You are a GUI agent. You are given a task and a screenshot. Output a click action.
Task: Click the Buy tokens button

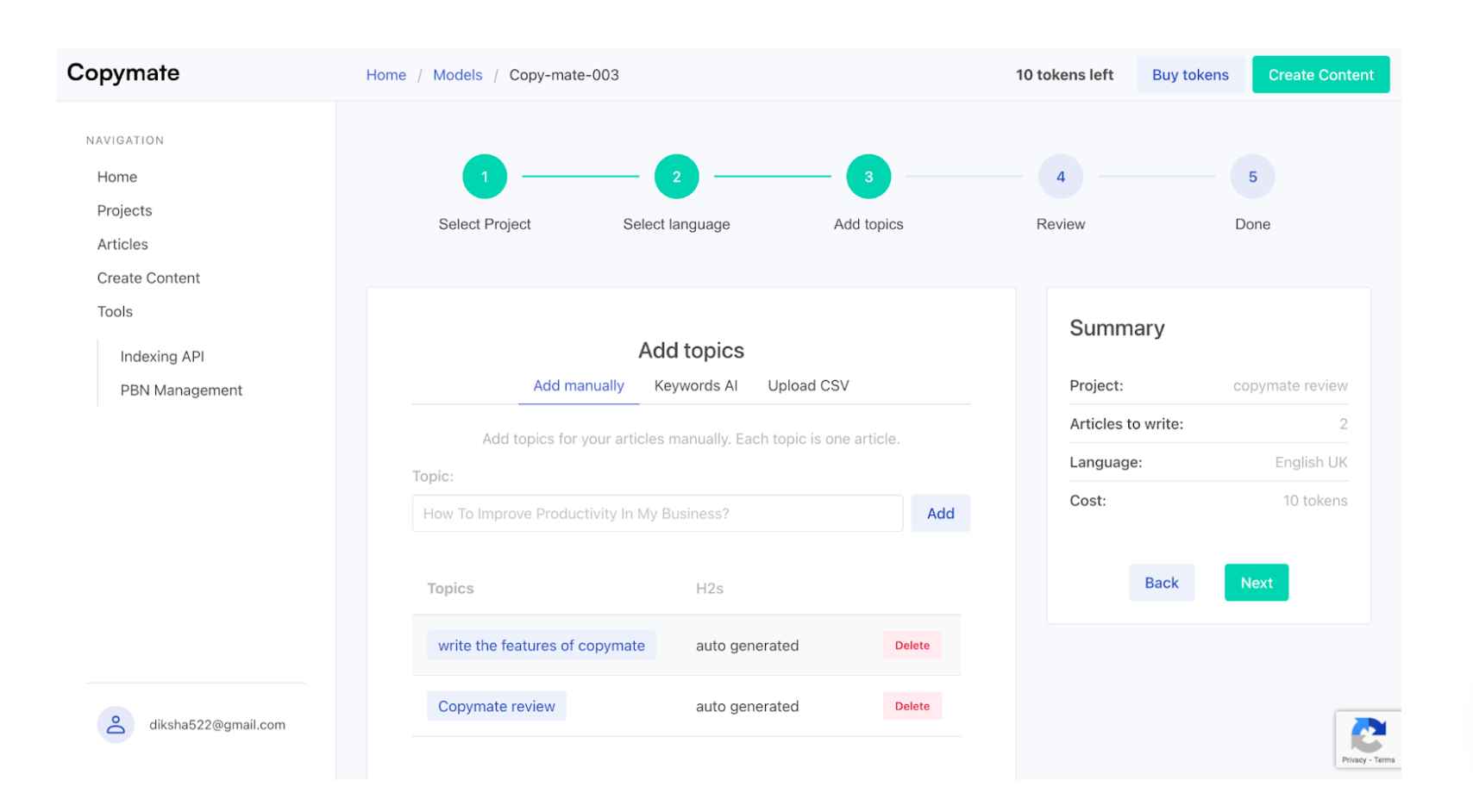pyautogui.click(x=1190, y=75)
